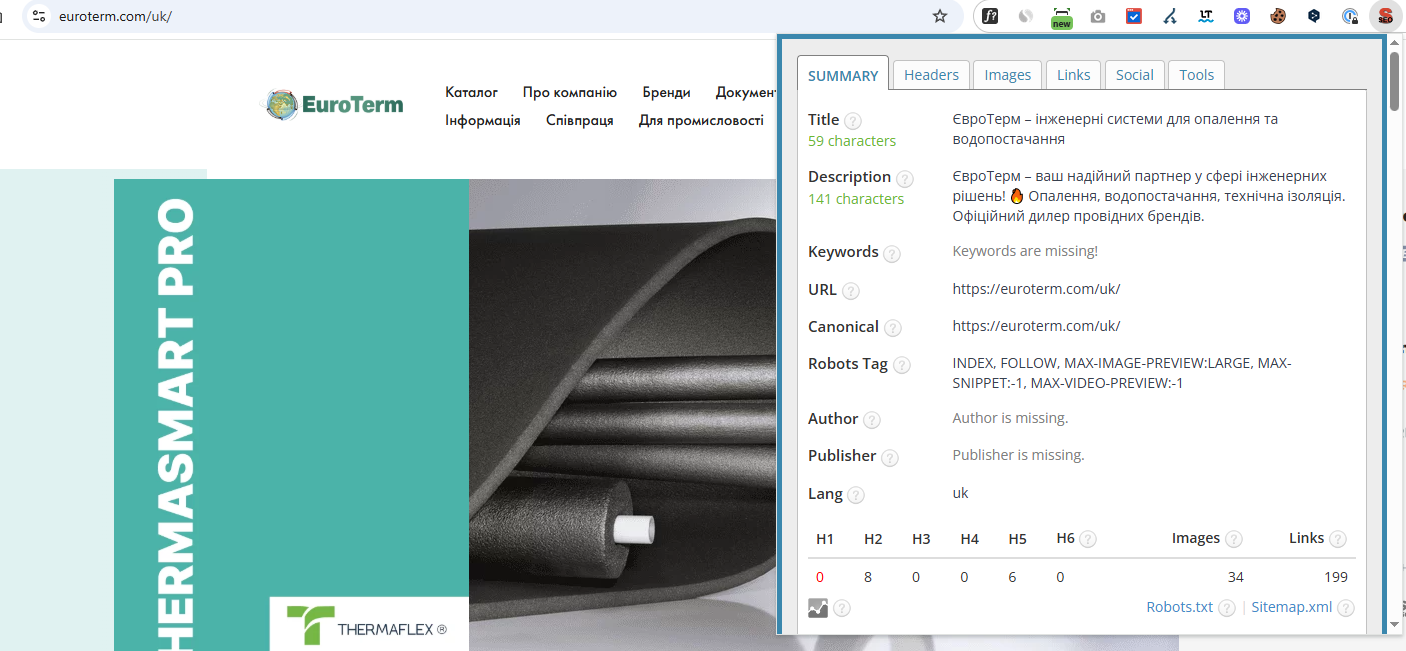Click the SEO META extension icon

pos(1385,16)
